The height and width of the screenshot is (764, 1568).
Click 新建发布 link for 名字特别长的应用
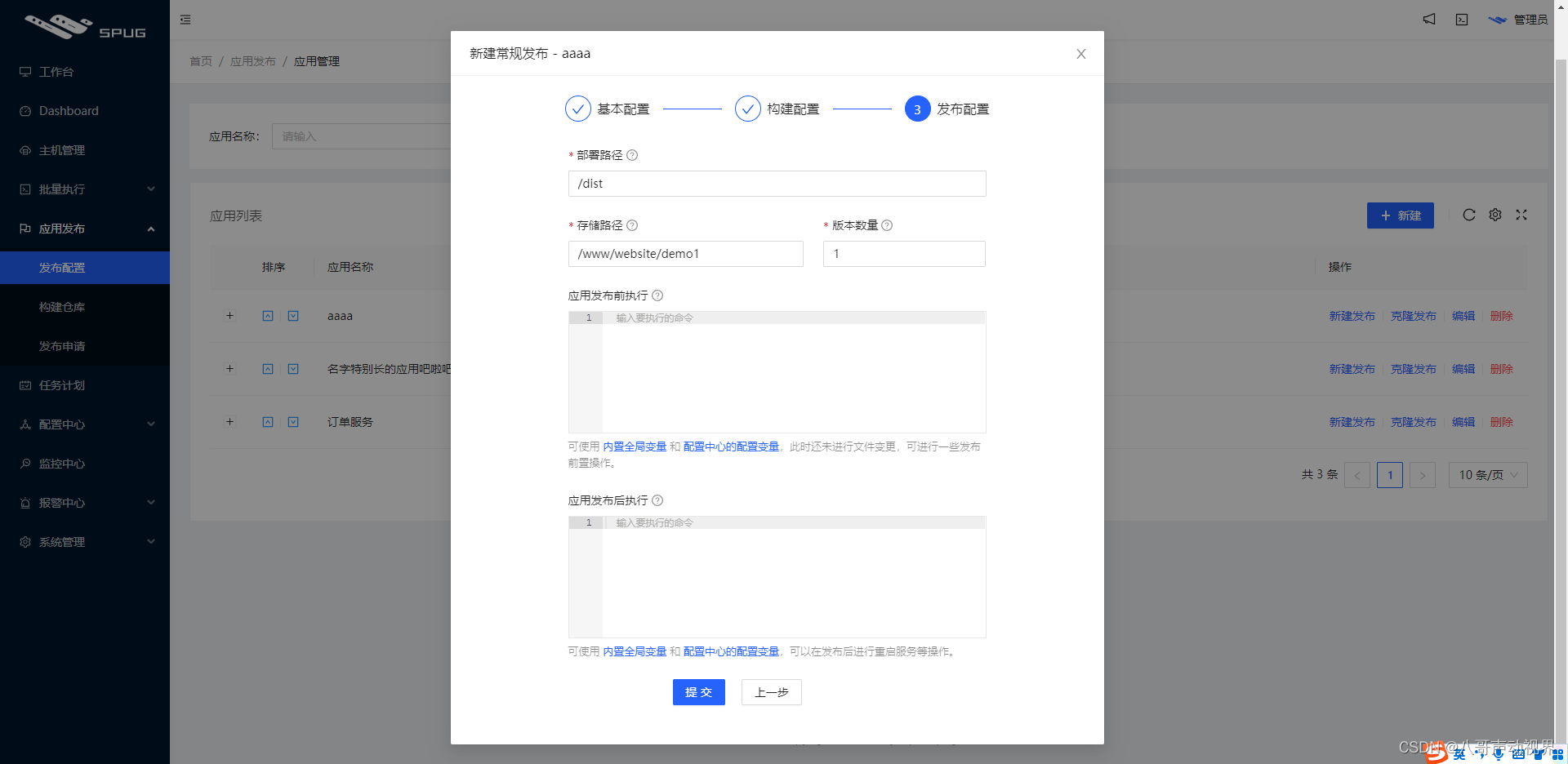[x=1352, y=369]
